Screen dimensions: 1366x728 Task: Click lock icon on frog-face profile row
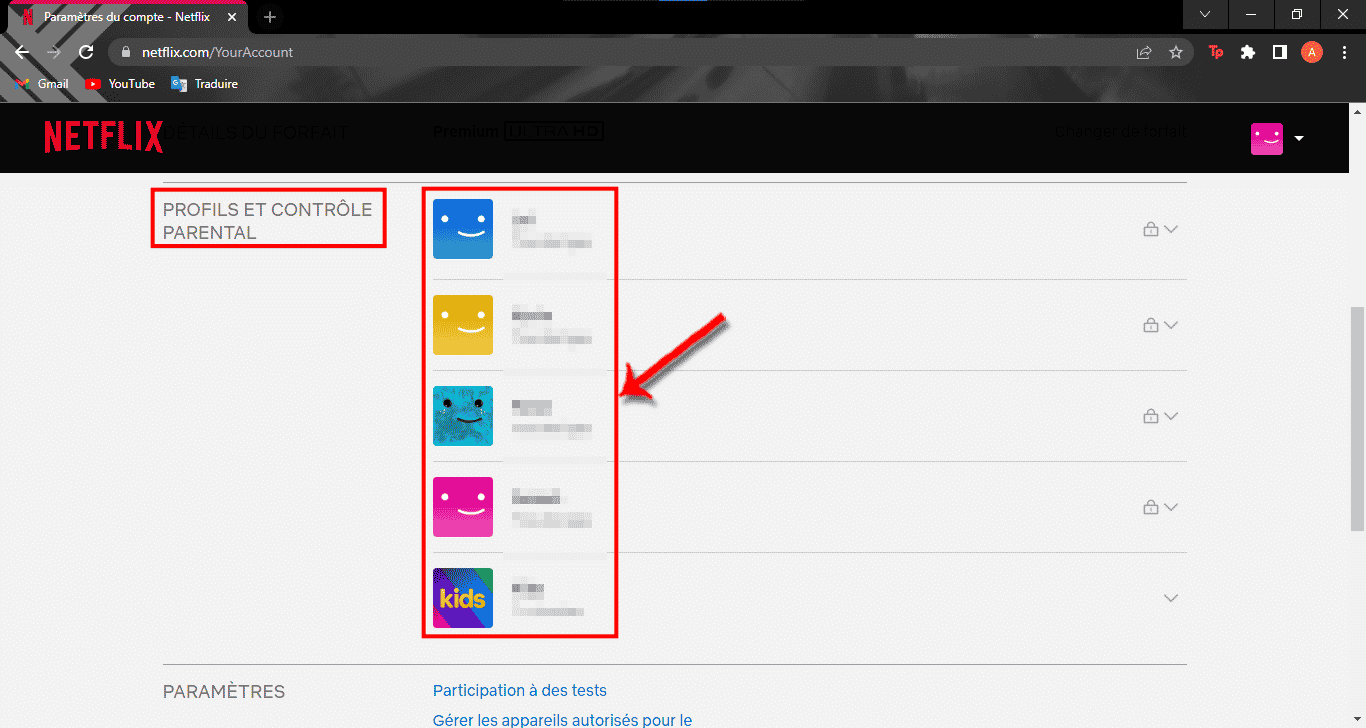pyautogui.click(x=1150, y=416)
